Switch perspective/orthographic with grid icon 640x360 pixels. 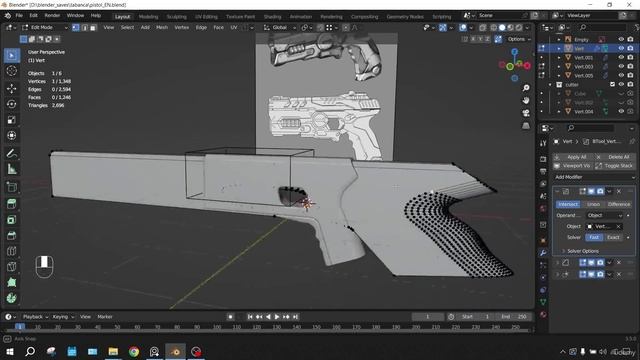point(526,125)
